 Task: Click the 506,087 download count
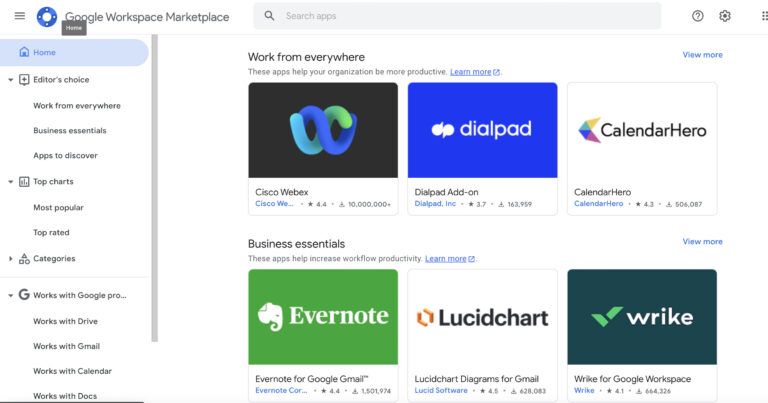coord(689,204)
